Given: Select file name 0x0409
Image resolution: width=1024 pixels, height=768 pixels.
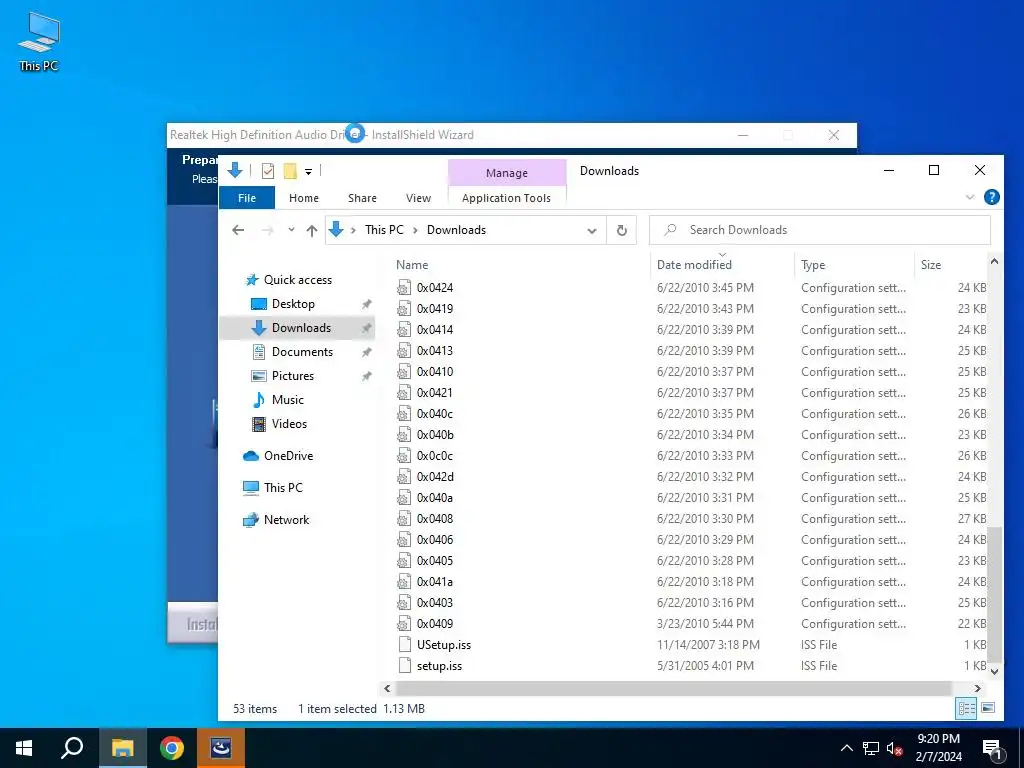Looking at the screenshot, I should (435, 624).
